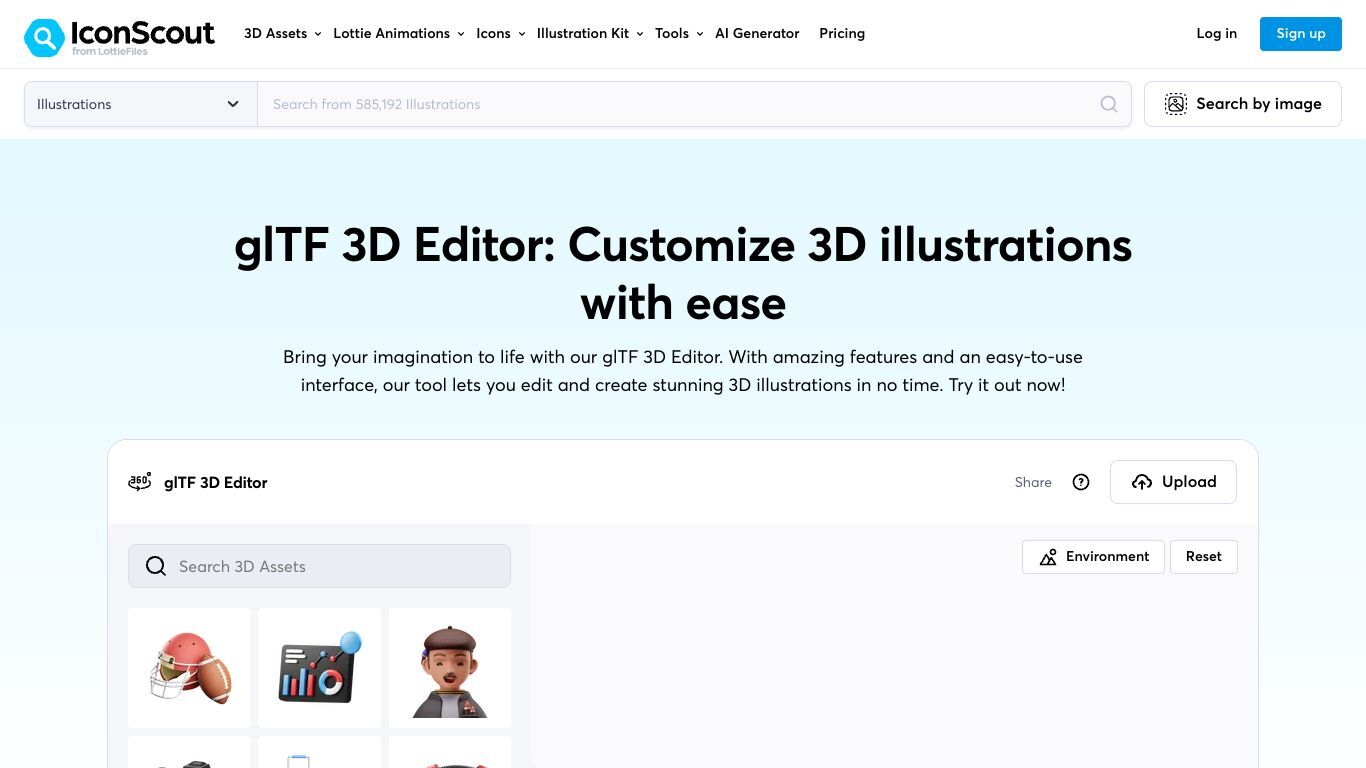Click the Environment button
Image resolution: width=1366 pixels, height=768 pixels.
click(x=1093, y=557)
